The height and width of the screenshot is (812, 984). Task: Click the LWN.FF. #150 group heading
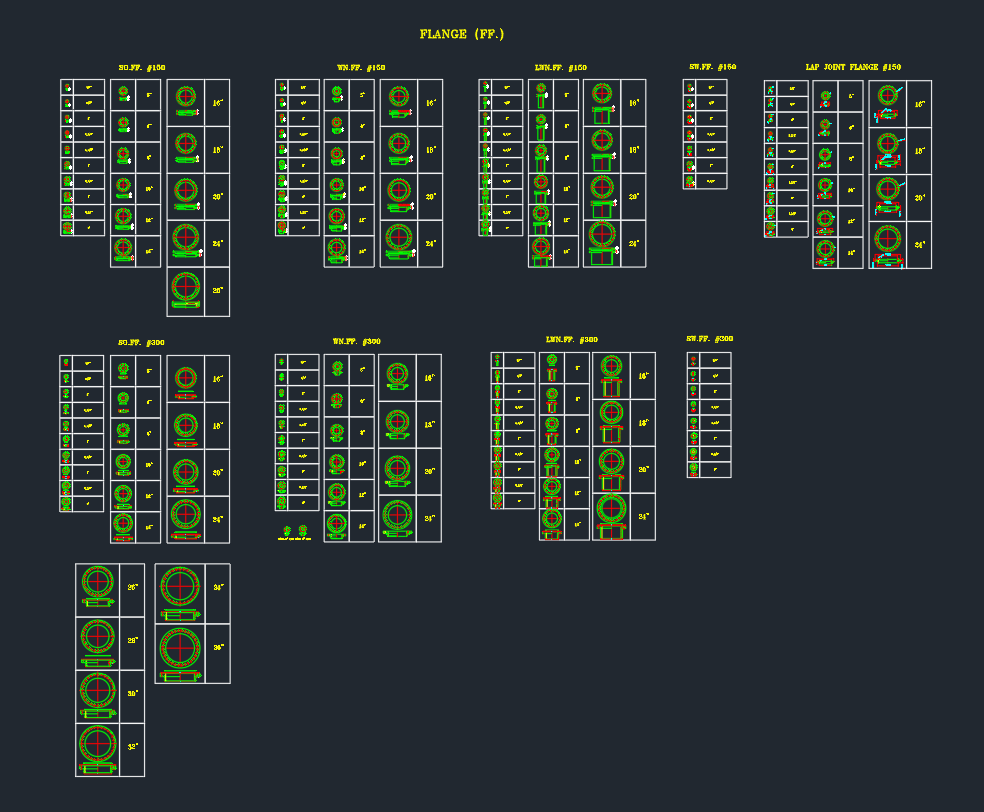tap(560, 68)
